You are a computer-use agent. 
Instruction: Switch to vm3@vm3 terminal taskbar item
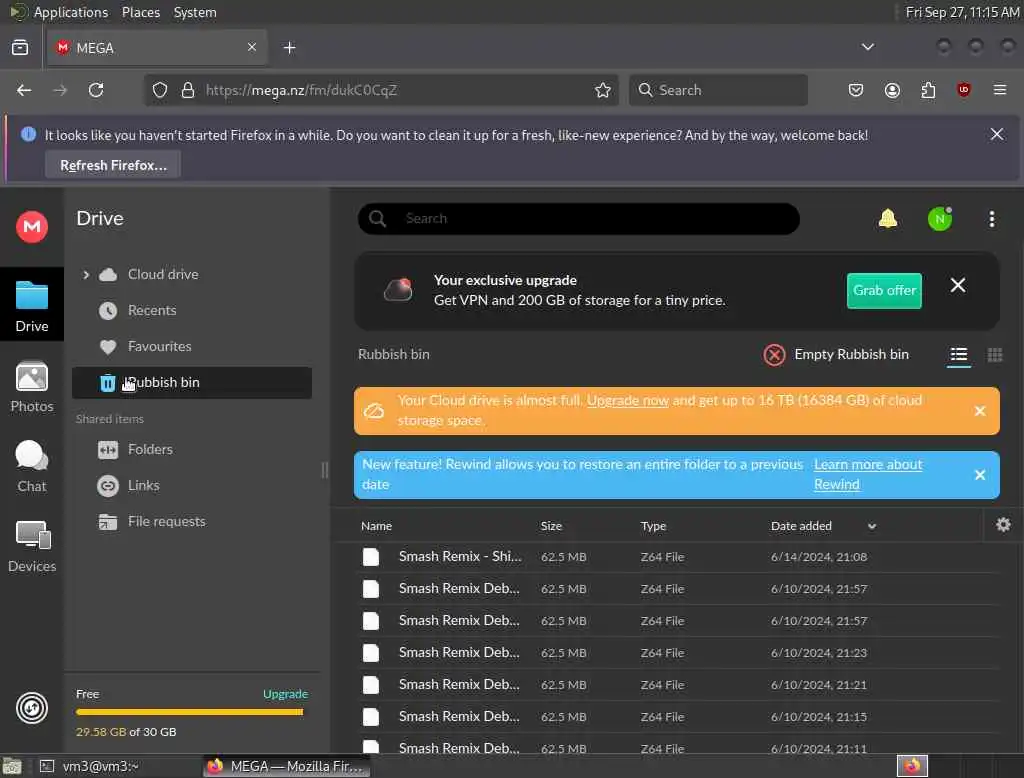pos(99,766)
